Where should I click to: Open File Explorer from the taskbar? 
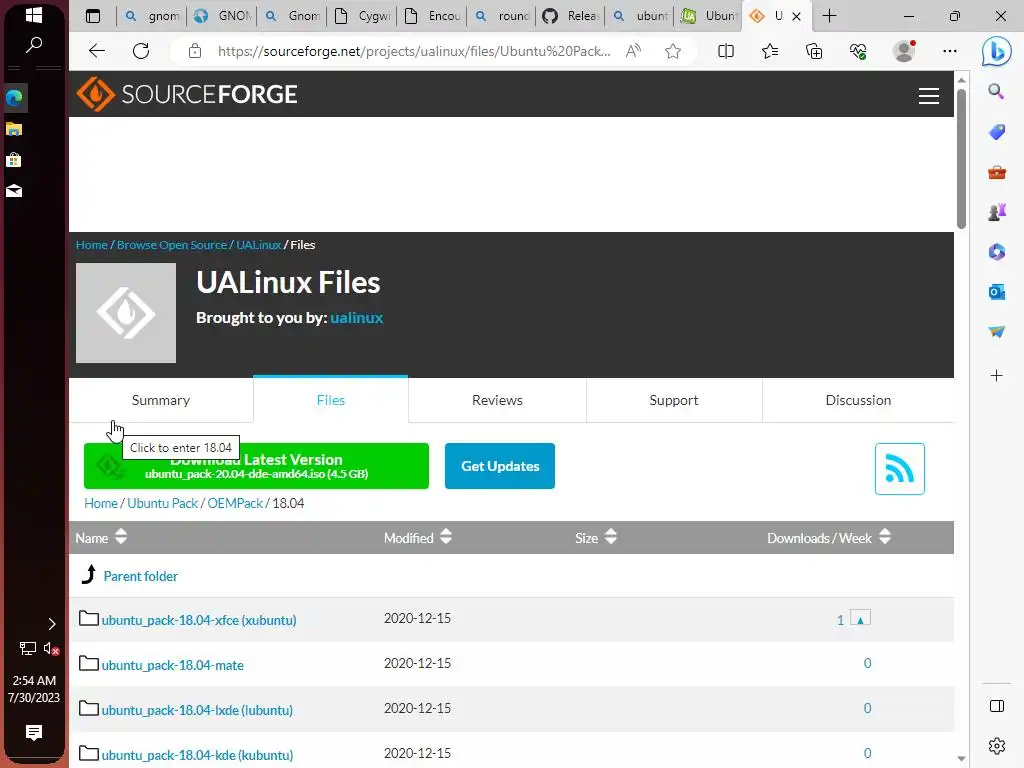pos(14,129)
